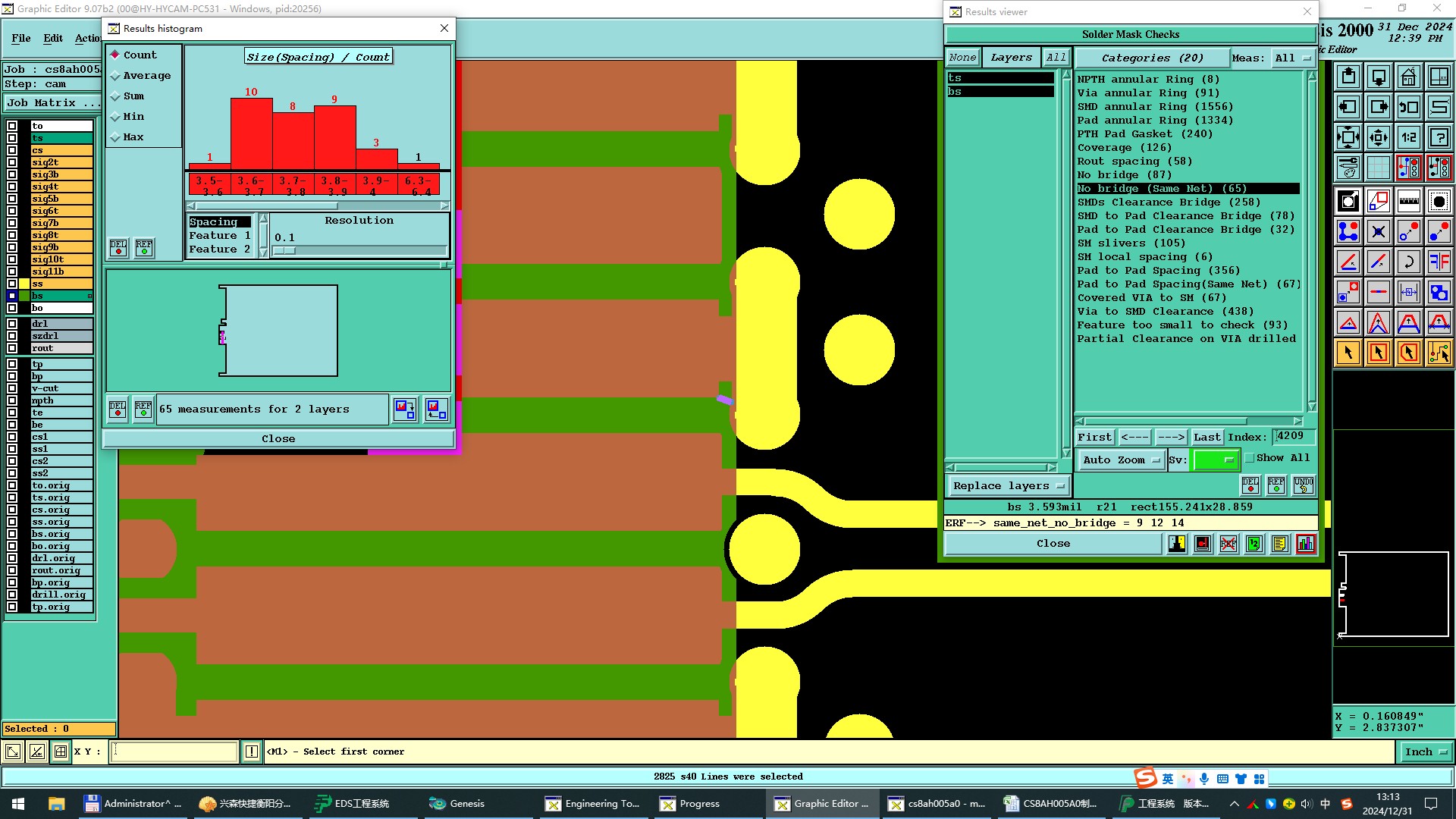Viewport: 1456px width, 819px height.
Task: Select the ruler measurement tool
Action: tap(1408, 201)
